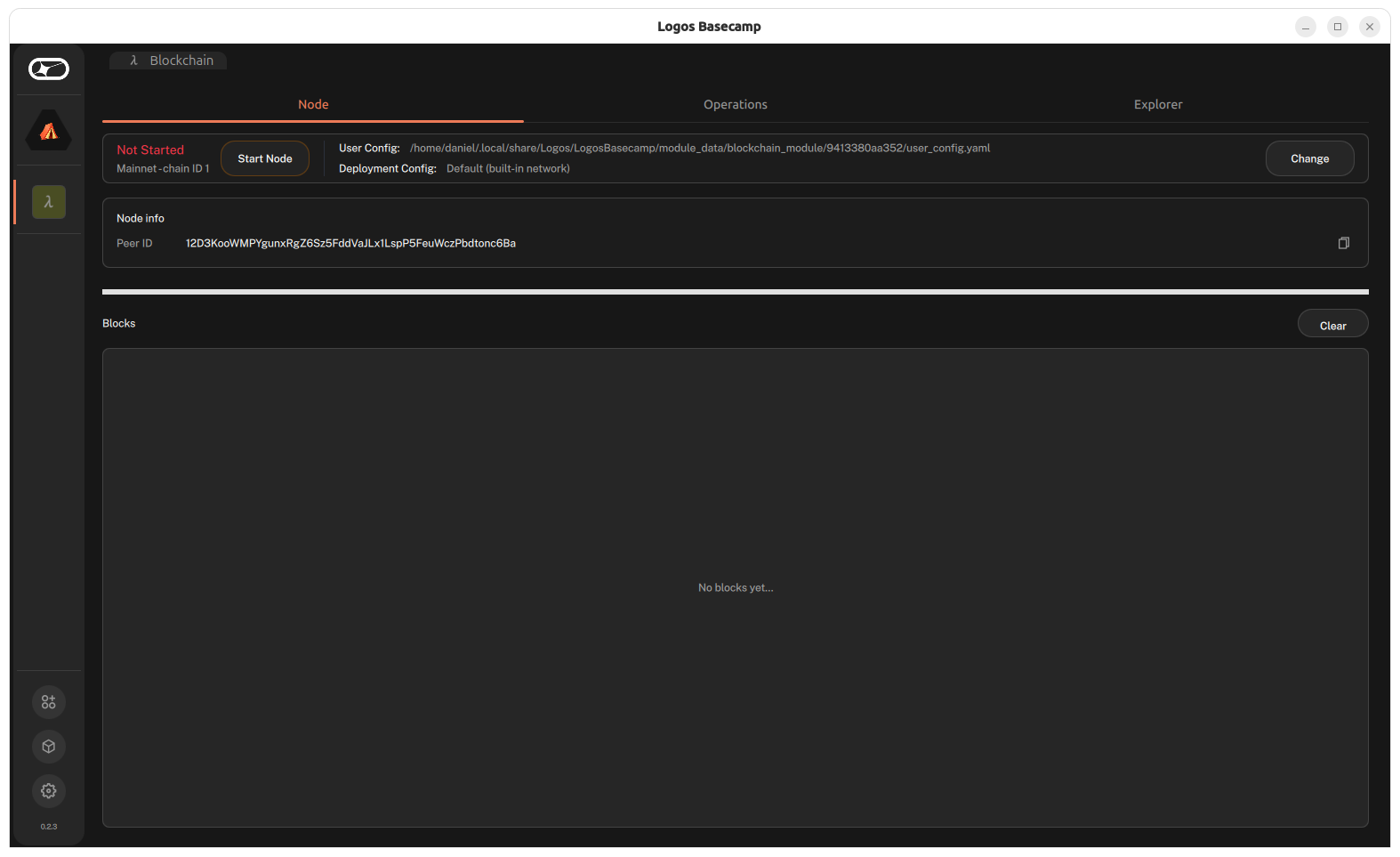Image resolution: width=1400 pixels, height=857 pixels.
Task: Switch to the Operations tab
Action: point(736,104)
